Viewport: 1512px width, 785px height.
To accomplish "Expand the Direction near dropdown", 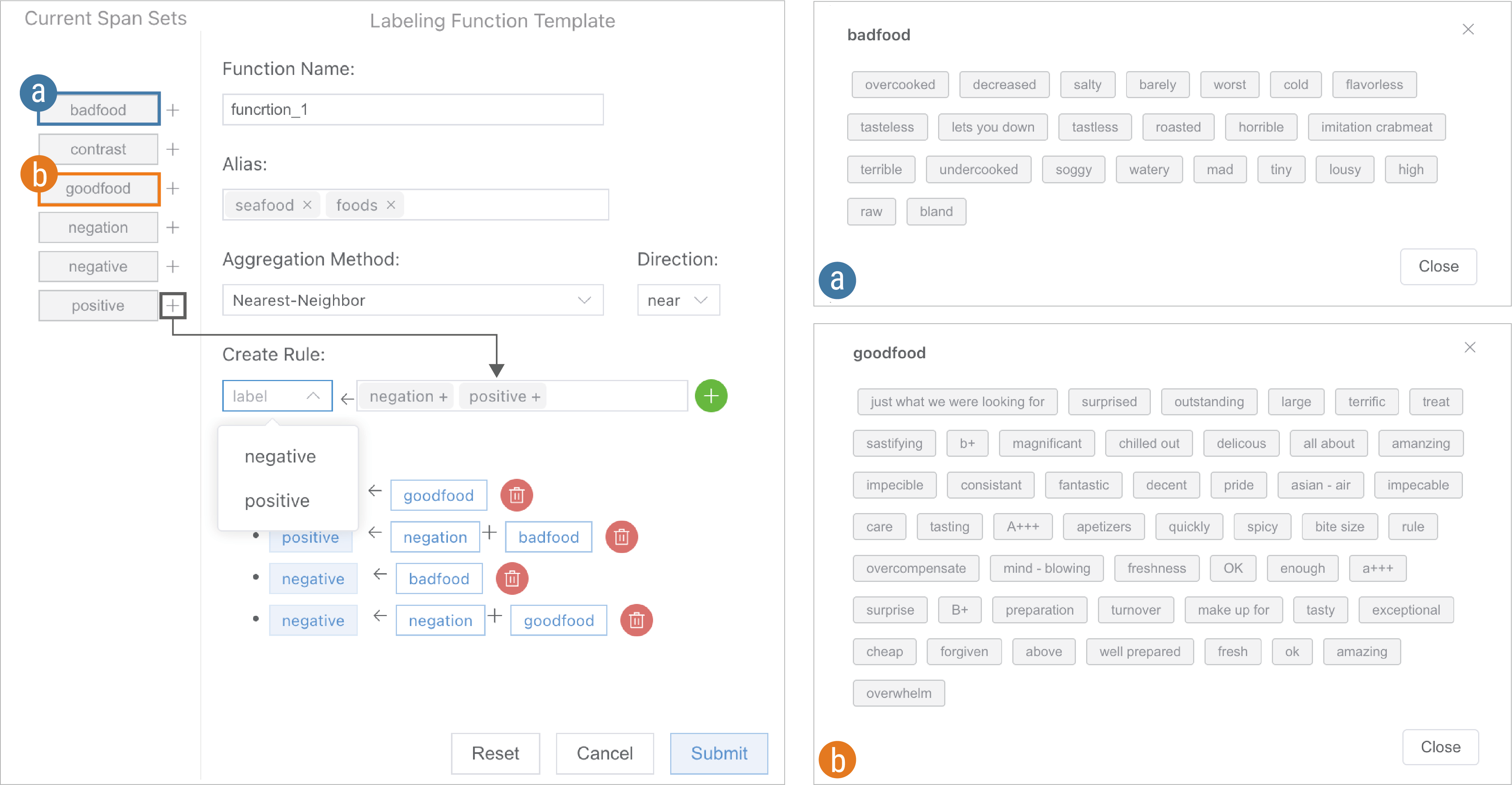I will click(678, 300).
